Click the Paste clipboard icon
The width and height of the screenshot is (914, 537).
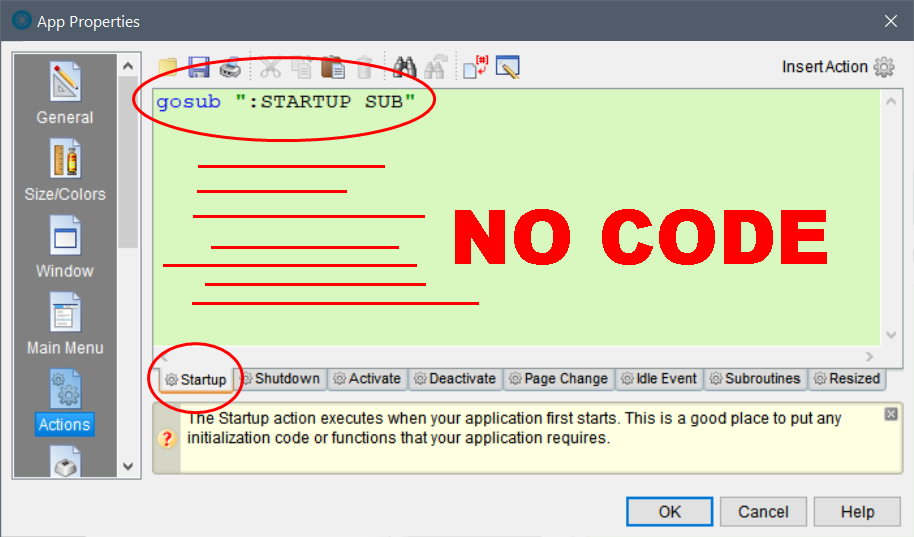tap(333, 68)
